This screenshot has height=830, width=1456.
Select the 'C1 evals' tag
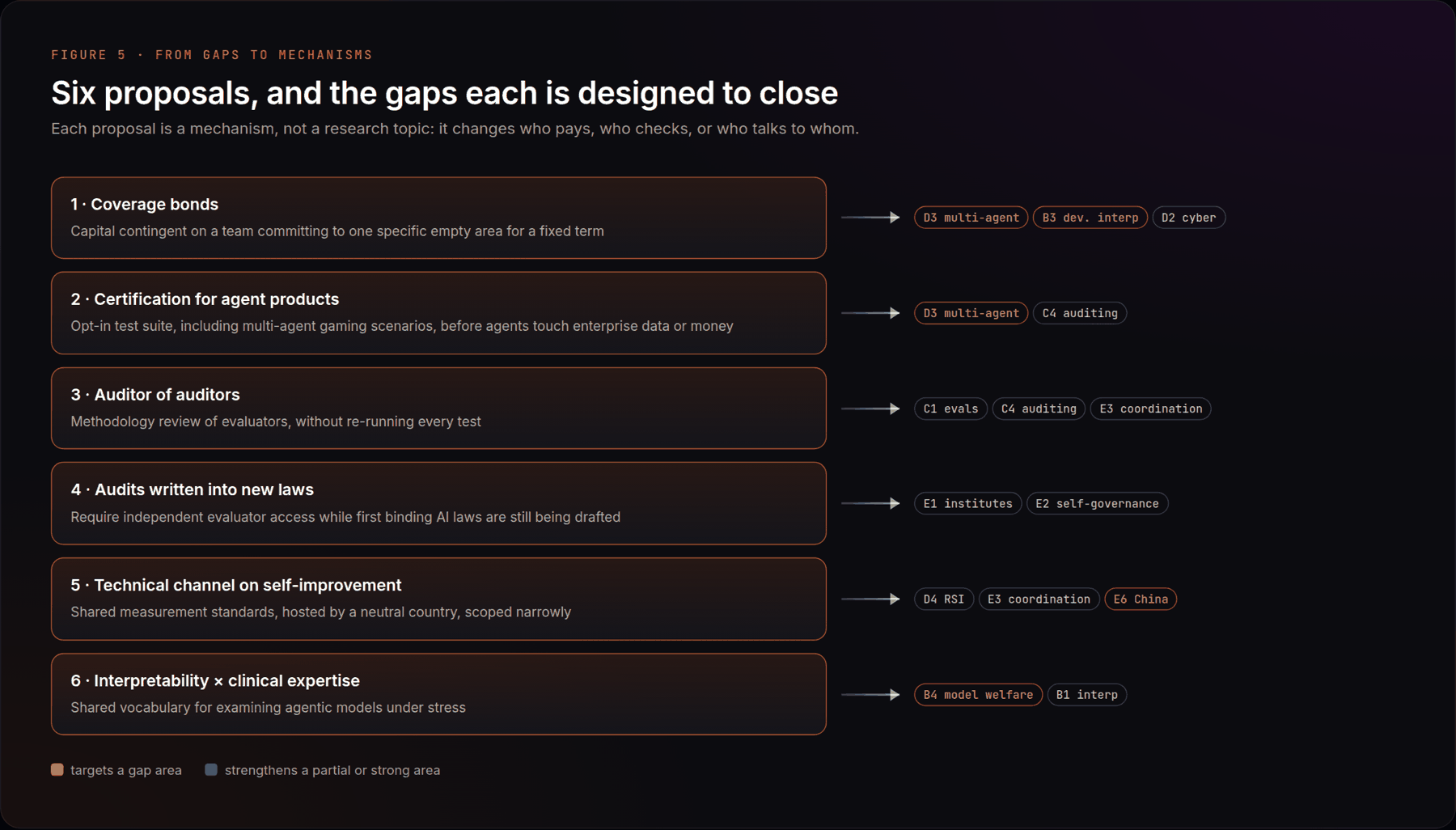click(950, 409)
